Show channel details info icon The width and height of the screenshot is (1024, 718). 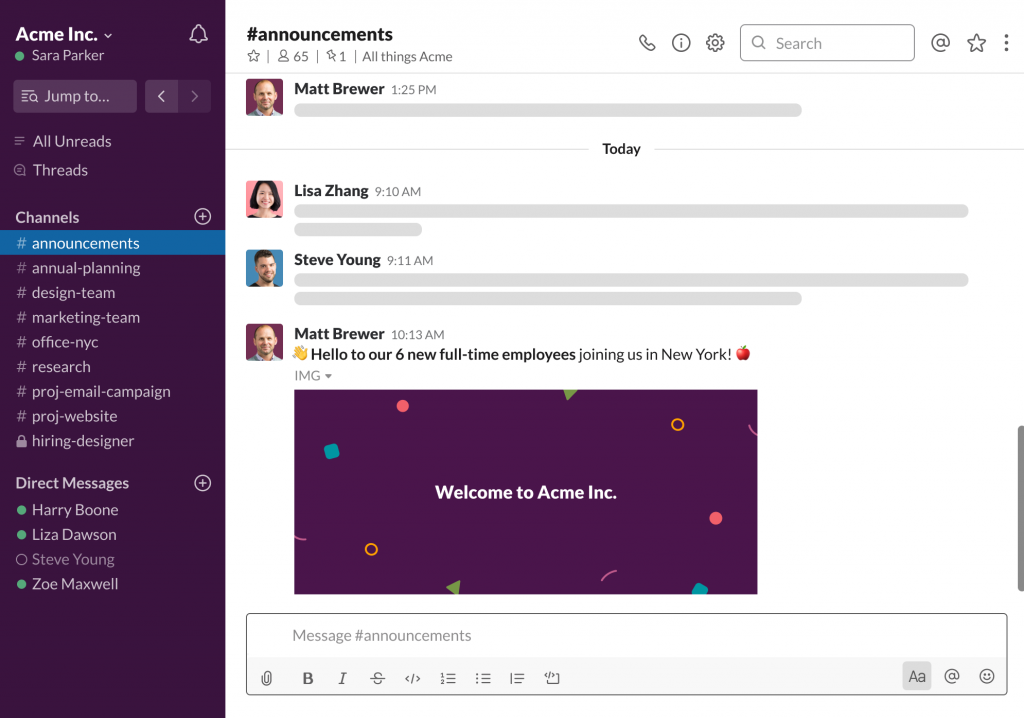(x=681, y=43)
